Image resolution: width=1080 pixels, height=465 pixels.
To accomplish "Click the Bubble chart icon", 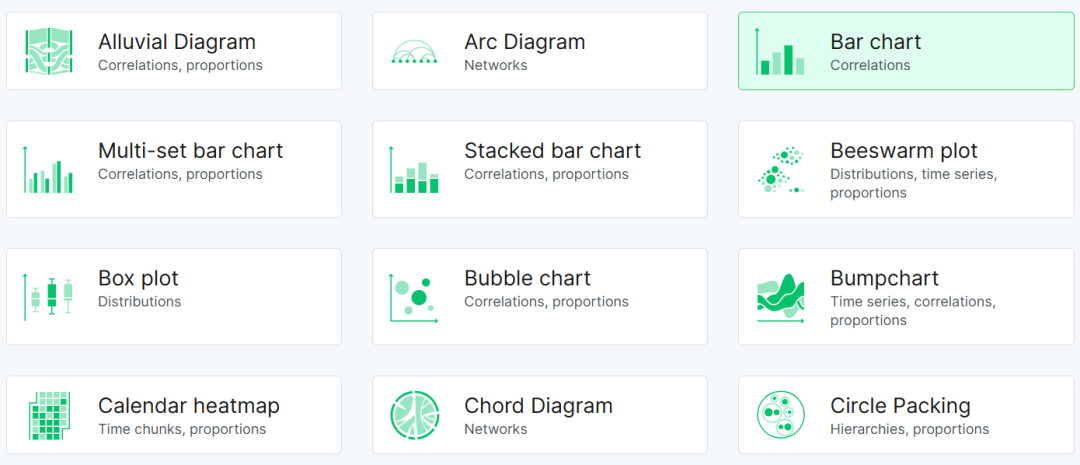I will 414,297.
